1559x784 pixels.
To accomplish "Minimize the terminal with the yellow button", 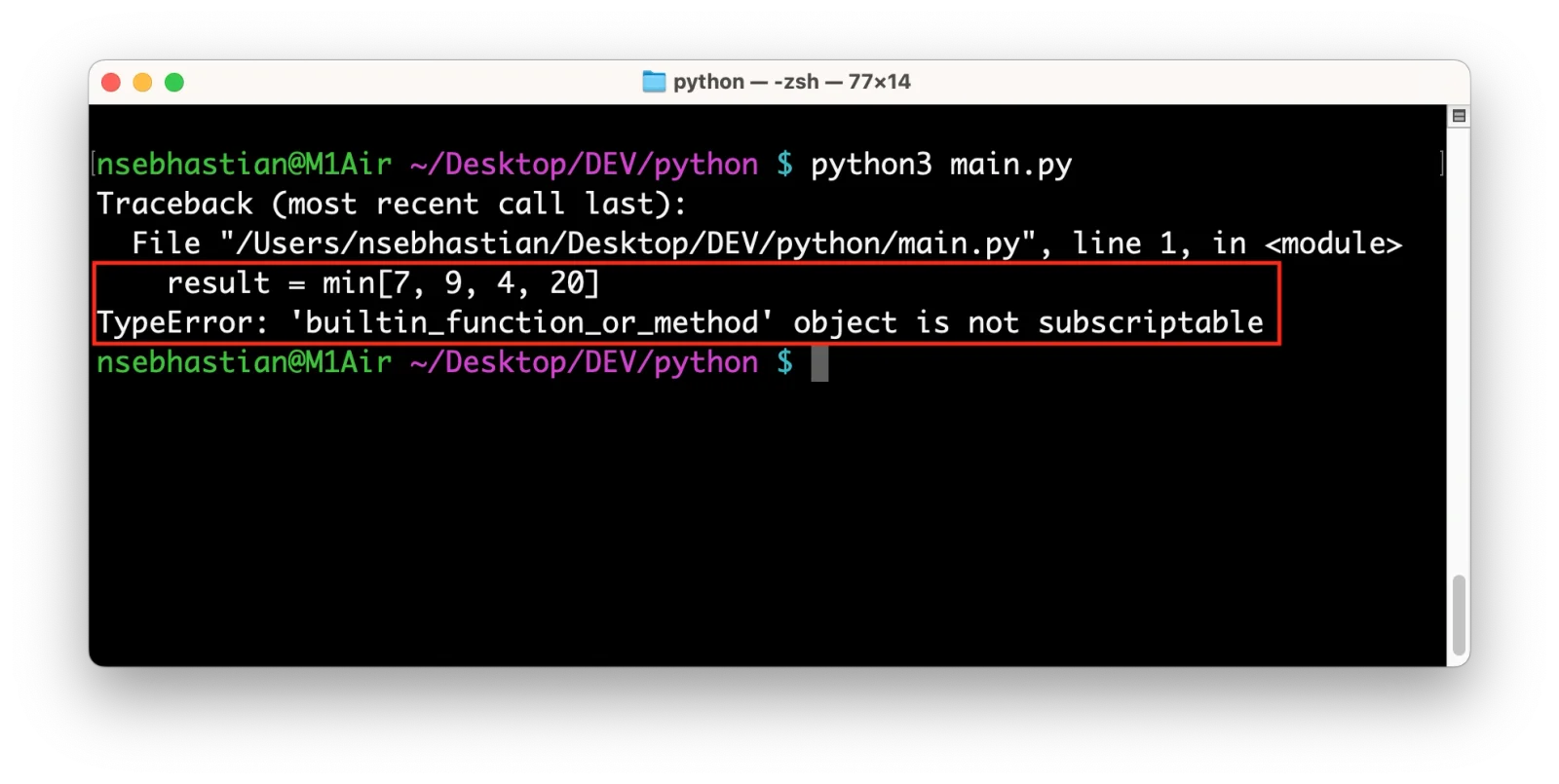I will (x=142, y=83).
